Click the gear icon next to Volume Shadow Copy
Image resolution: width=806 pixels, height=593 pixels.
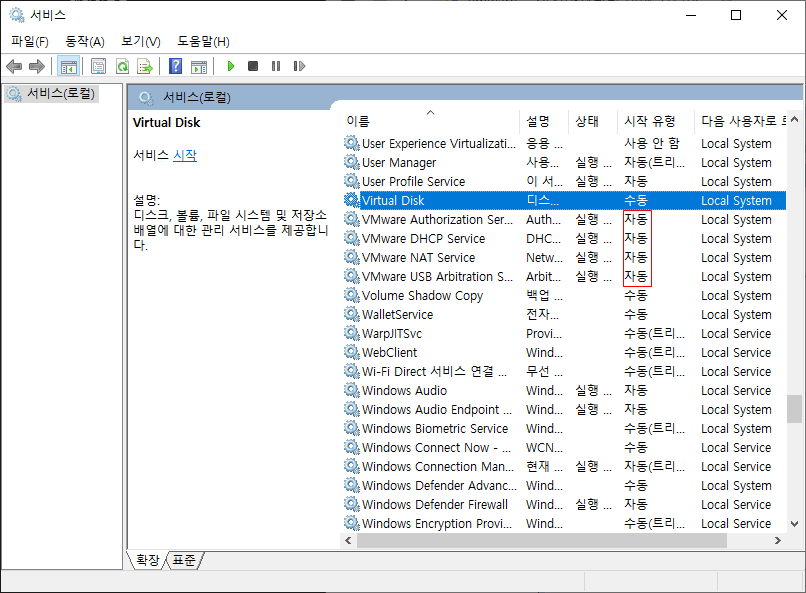click(x=352, y=295)
